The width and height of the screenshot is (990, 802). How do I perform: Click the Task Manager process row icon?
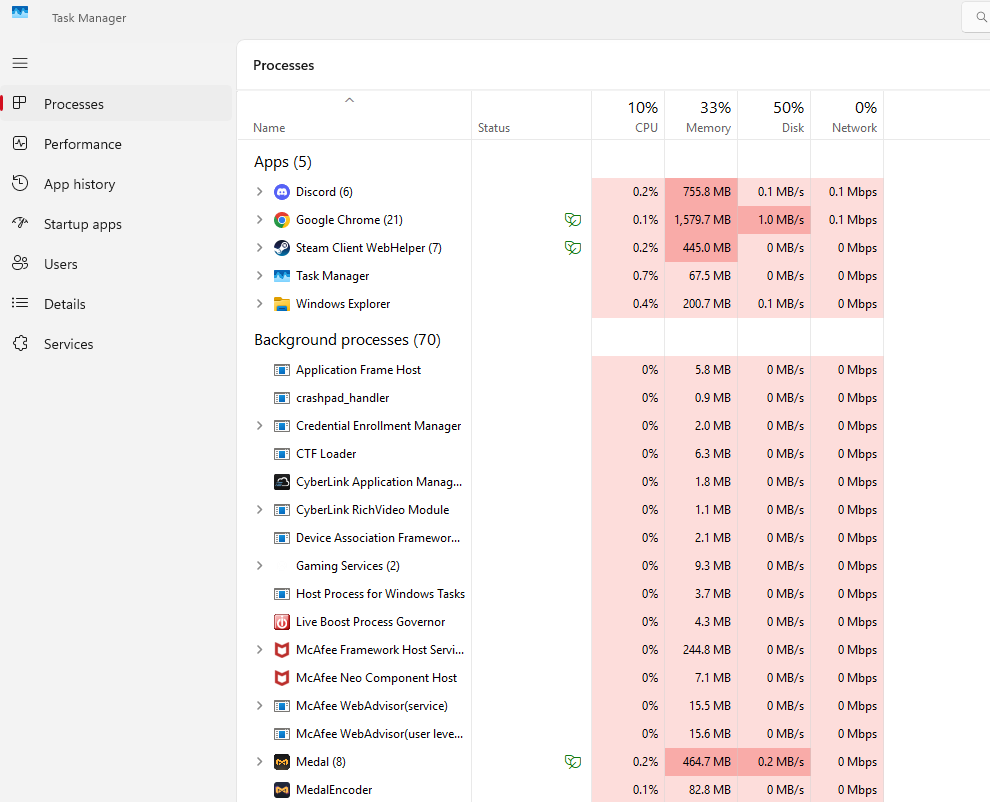pos(282,276)
